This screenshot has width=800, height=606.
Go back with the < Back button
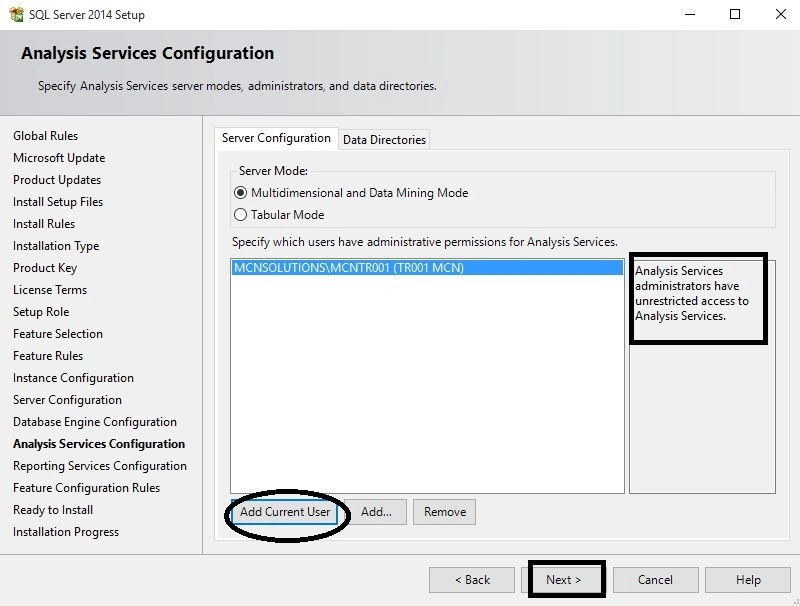(472, 580)
